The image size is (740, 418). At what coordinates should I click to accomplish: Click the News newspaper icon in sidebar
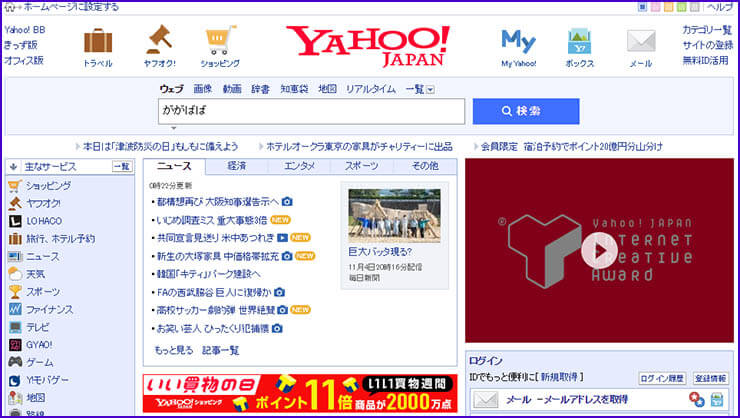click(15, 257)
